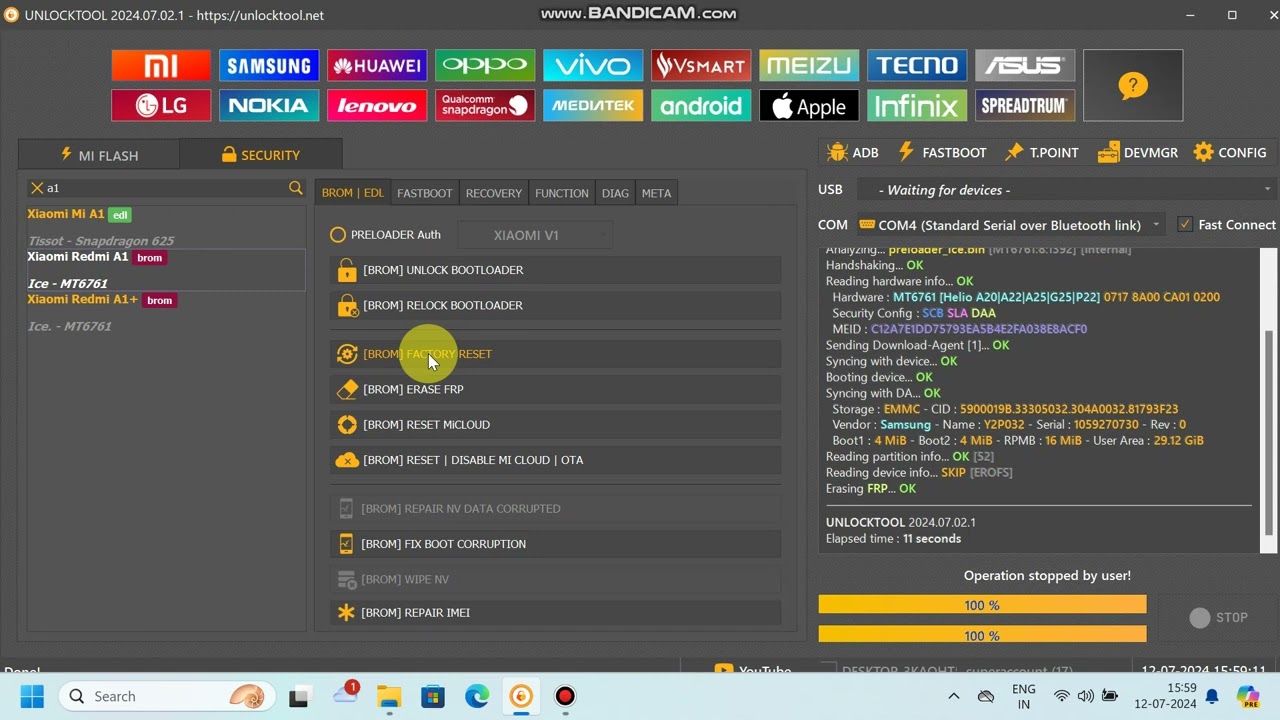The height and width of the screenshot is (720, 1280).
Task: Select the OPPO brand logo
Action: tap(485, 66)
